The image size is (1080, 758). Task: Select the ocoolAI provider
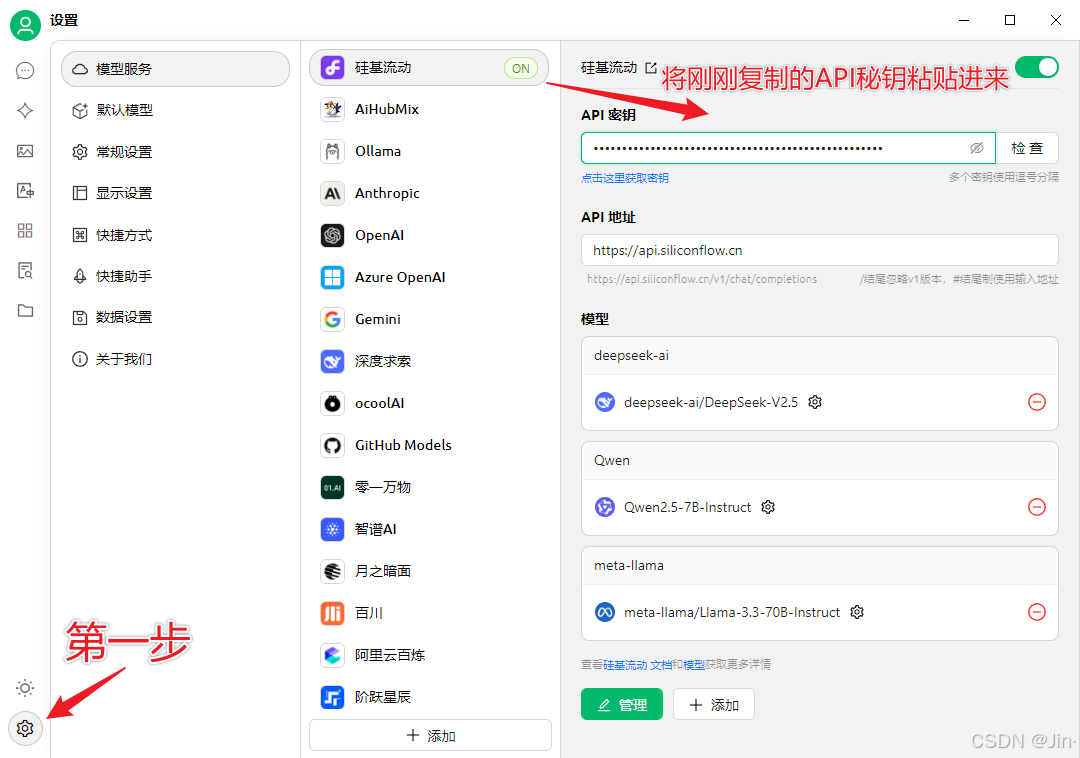pyautogui.click(x=429, y=403)
